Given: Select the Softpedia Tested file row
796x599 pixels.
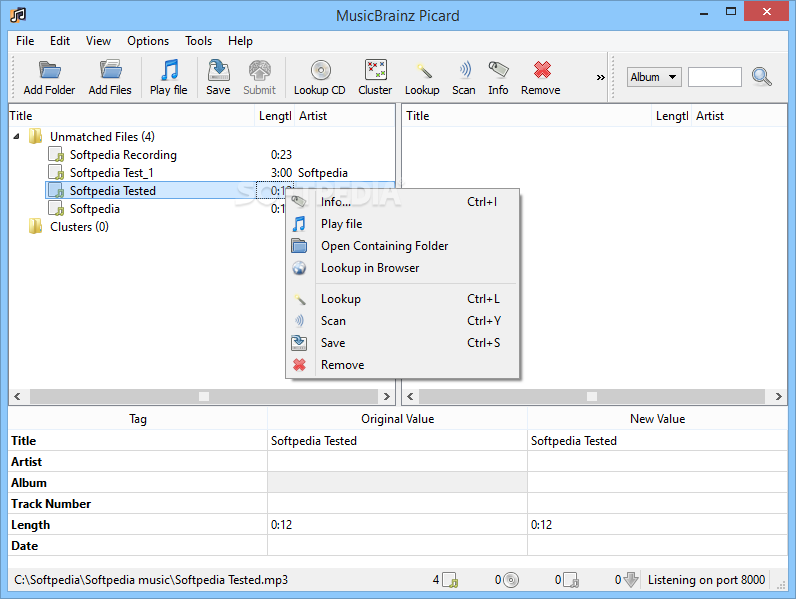Looking at the screenshot, I should click(x=220, y=191).
